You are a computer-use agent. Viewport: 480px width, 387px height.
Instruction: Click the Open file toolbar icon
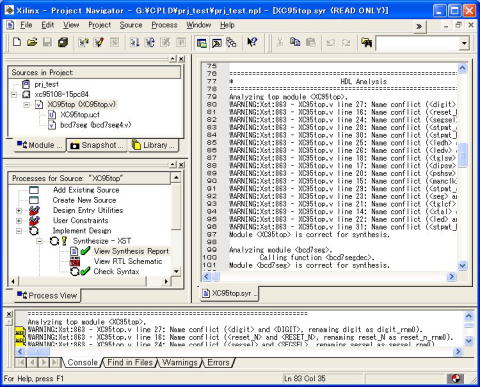click(32, 42)
